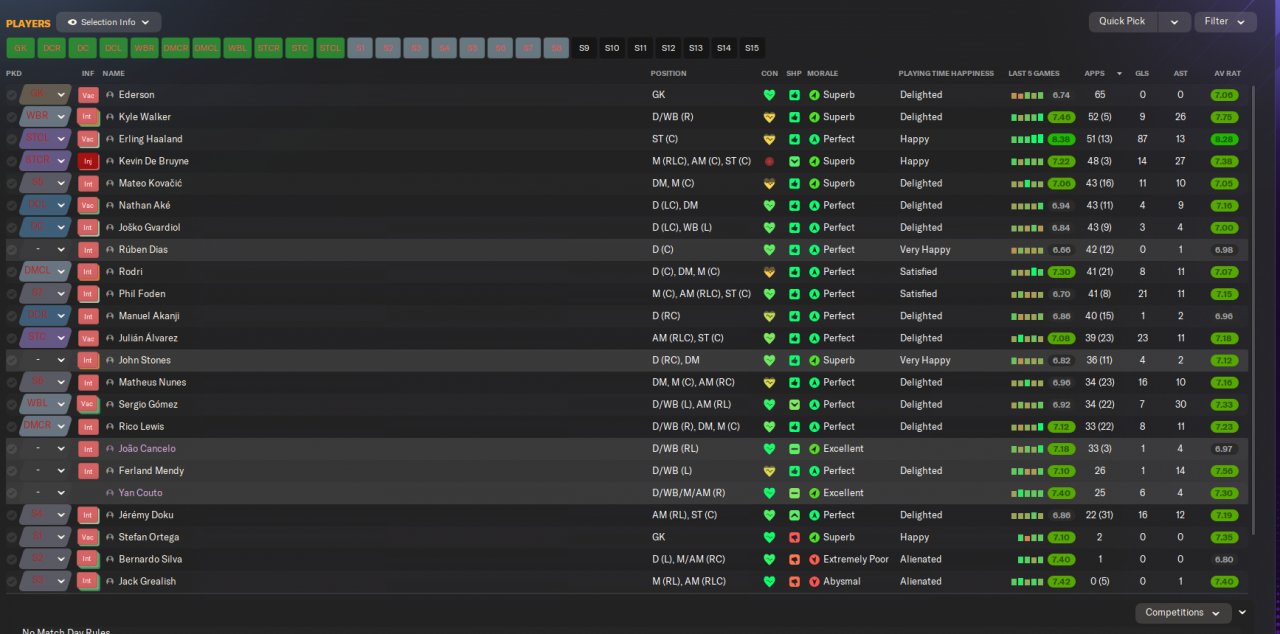Image resolution: width=1280 pixels, height=634 pixels.
Task: Click the player list vertical scrollbar
Action: coord(1252,310)
